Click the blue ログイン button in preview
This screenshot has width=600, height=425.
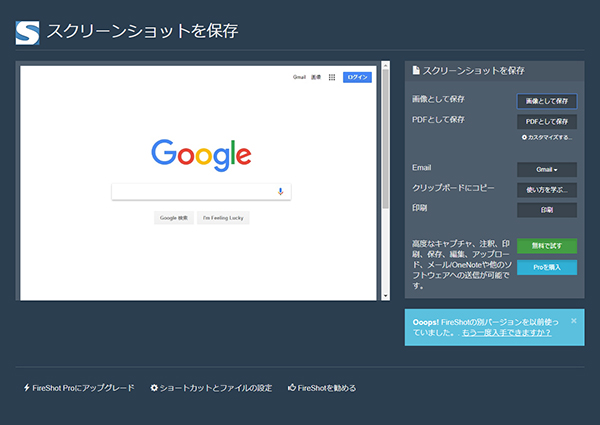click(x=357, y=77)
